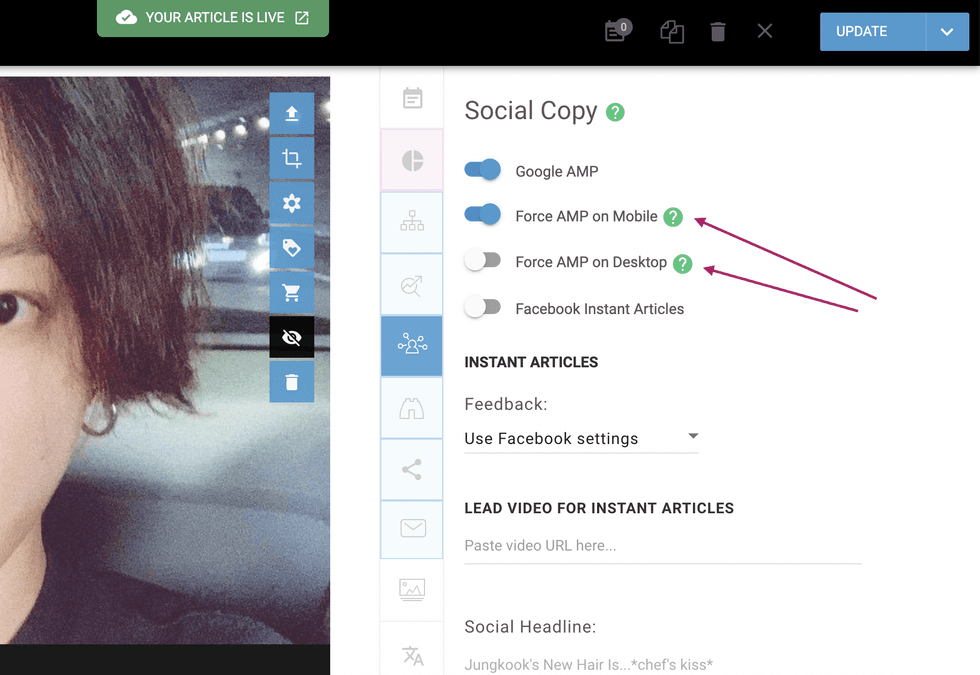980x675 pixels.
Task: Click the image tag icon
Action: (x=291, y=248)
